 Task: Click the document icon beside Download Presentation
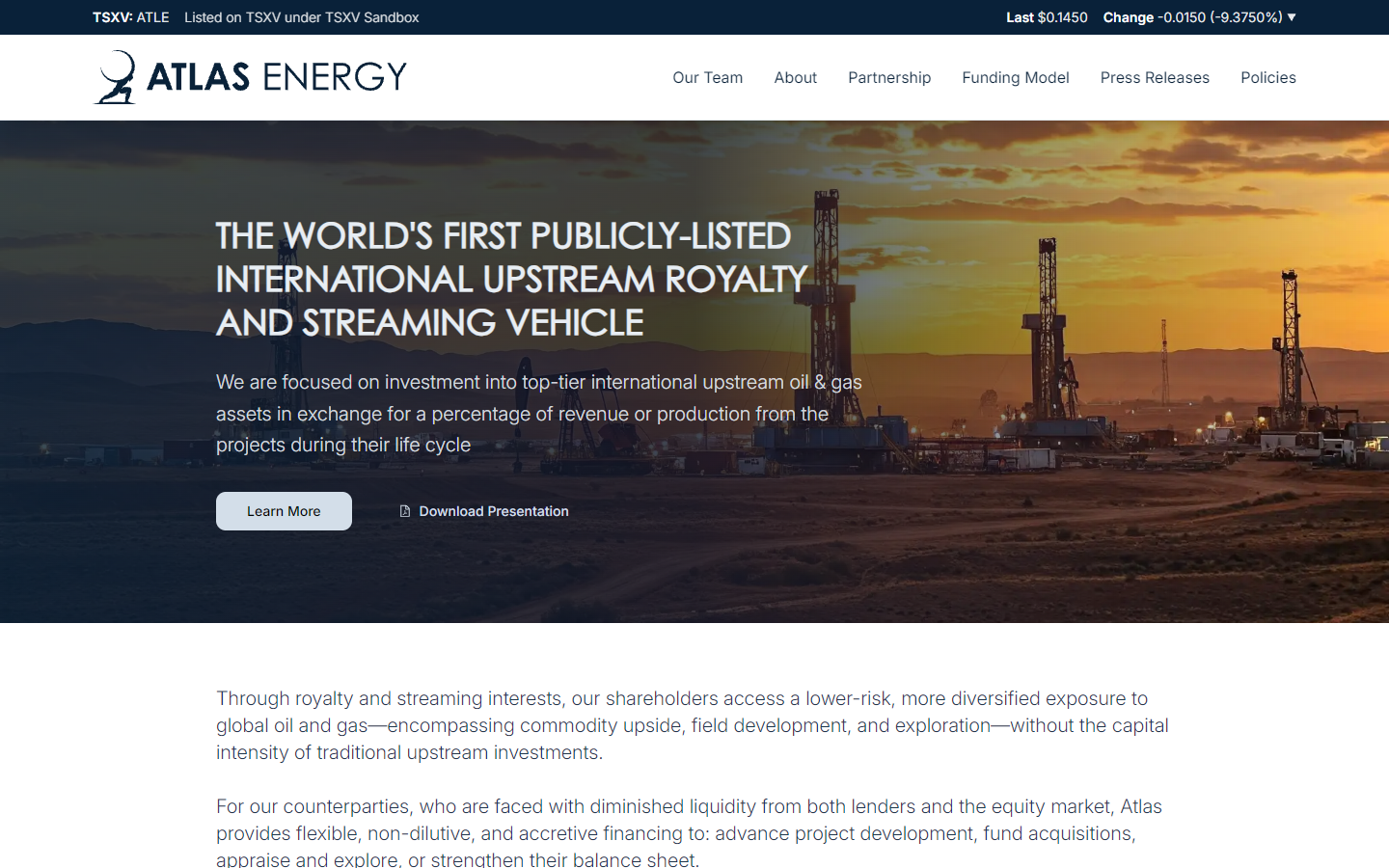tap(405, 511)
